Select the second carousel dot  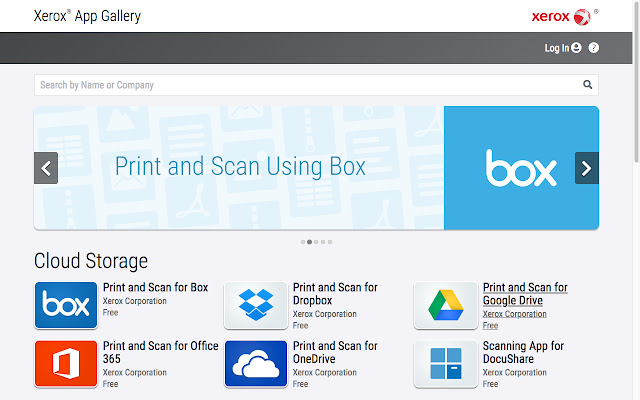click(309, 242)
